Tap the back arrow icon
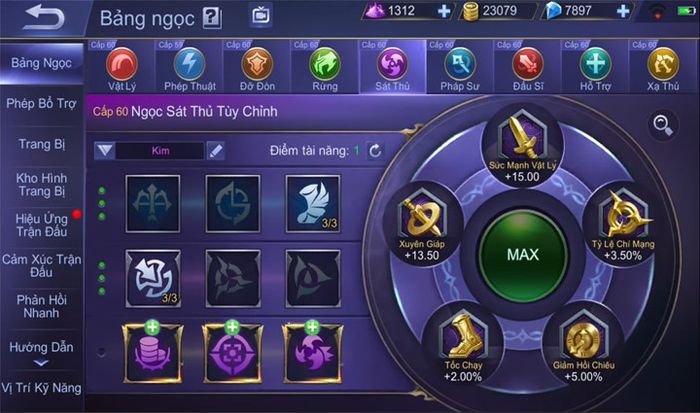 click(x=44, y=17)
